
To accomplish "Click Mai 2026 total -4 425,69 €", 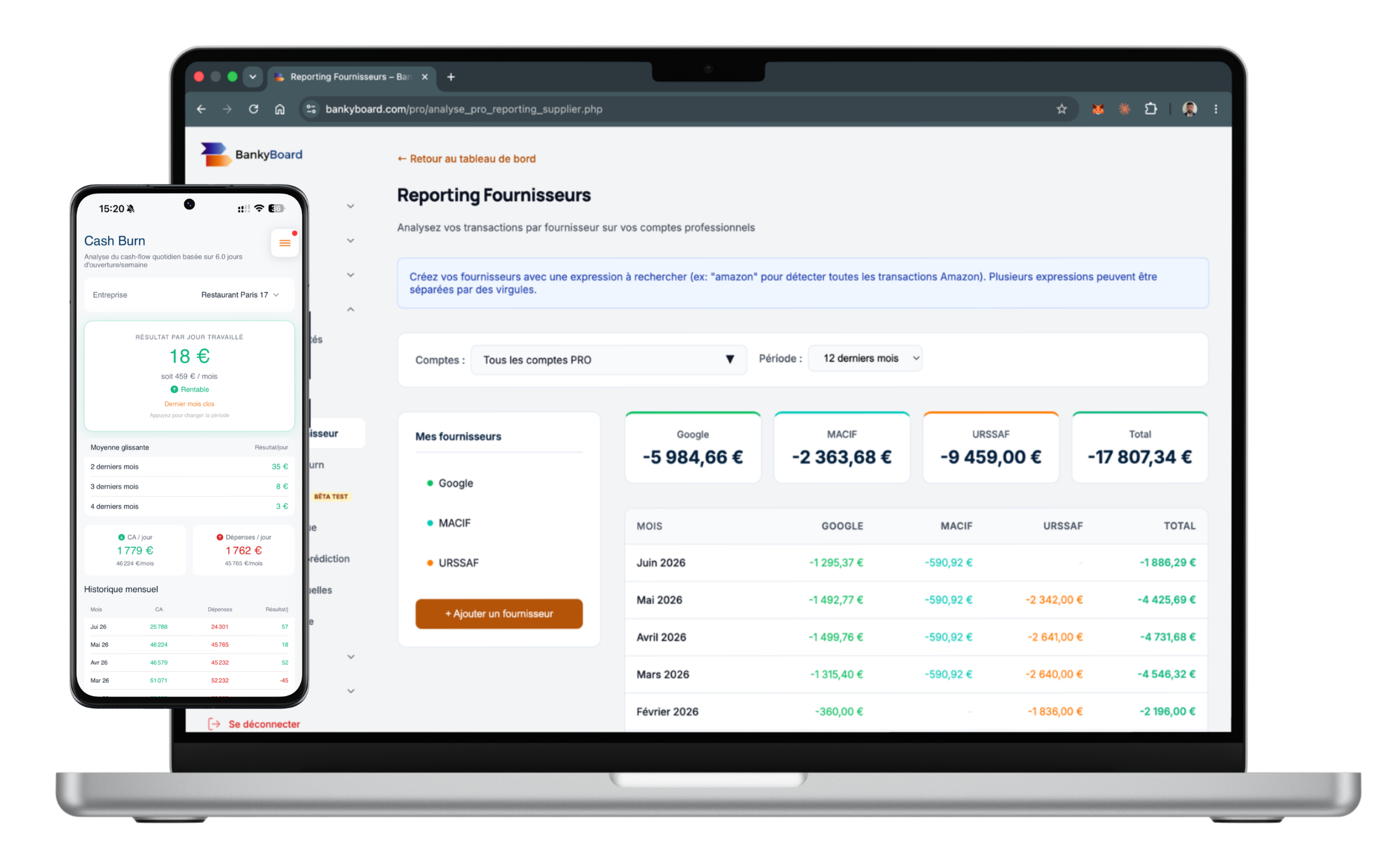I will pyautogui.click(x=1166, y=600).
